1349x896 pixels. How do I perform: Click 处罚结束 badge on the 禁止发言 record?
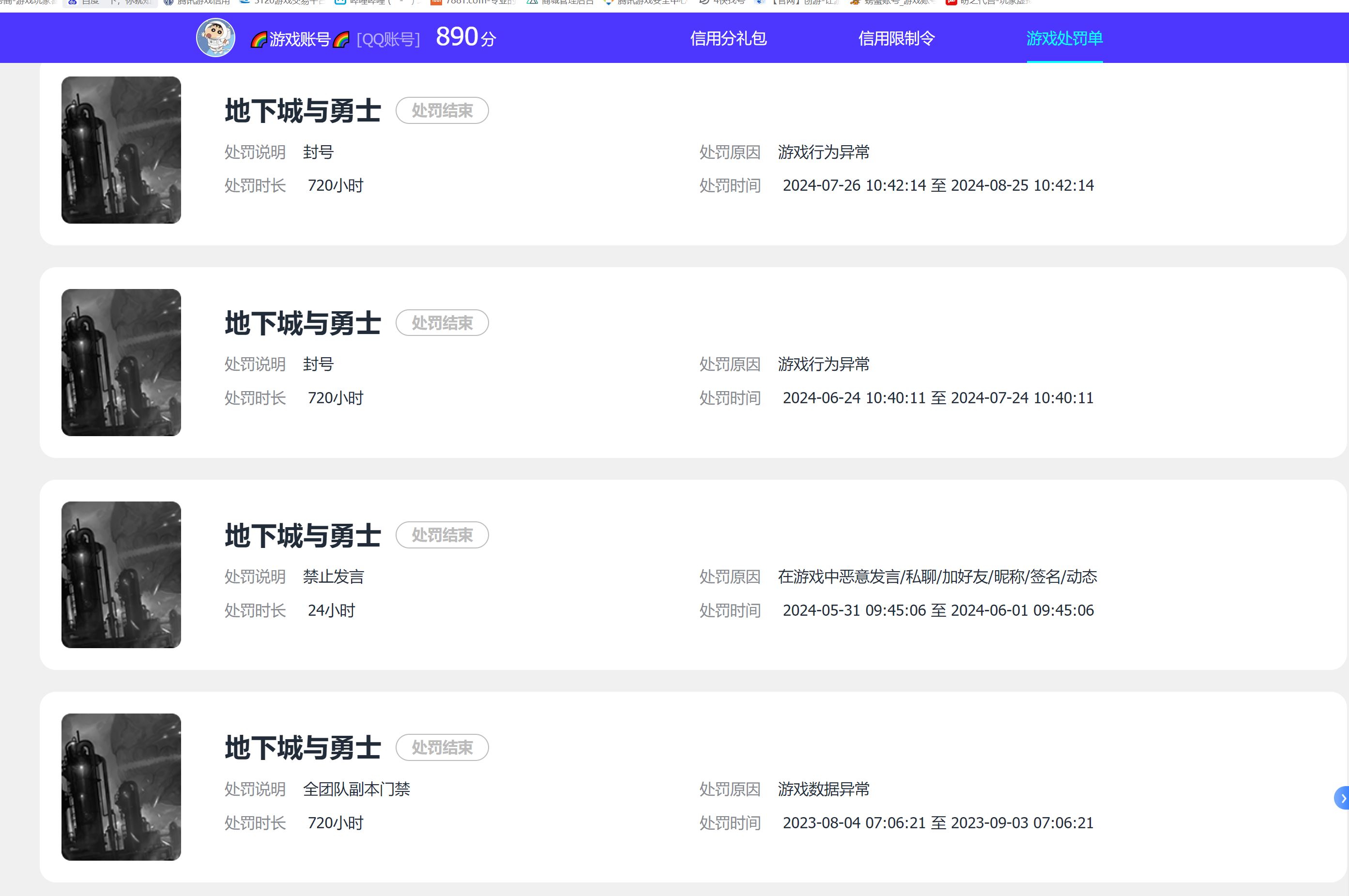pyautogui.click(x=442, y=535)
